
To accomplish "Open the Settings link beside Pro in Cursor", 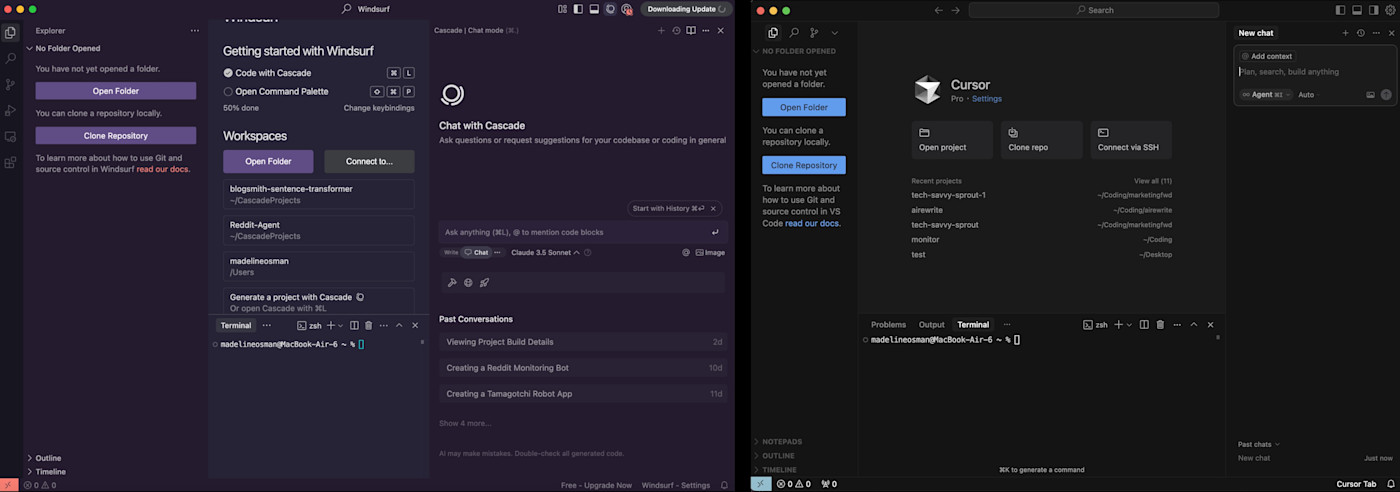I will tap(986, 99).
